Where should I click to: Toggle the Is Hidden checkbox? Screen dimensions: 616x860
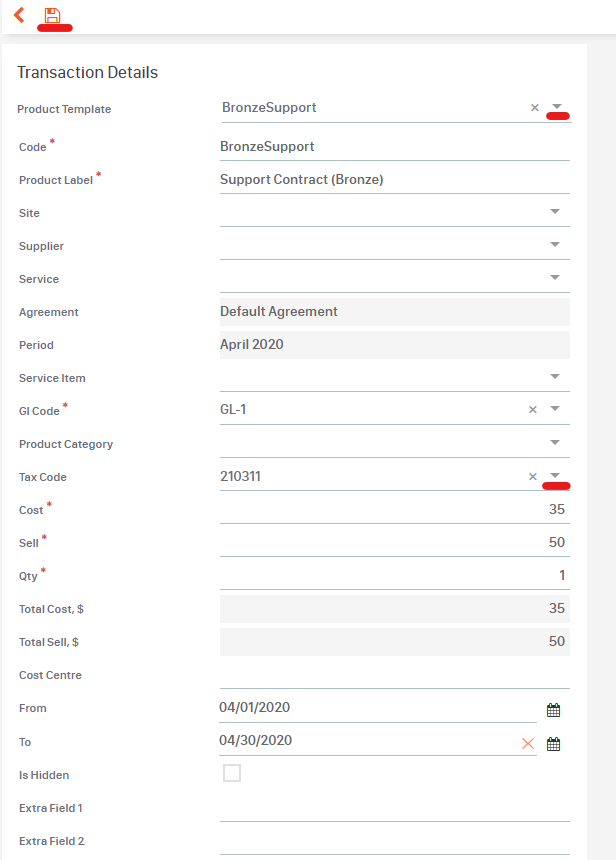tap(232, 773)
